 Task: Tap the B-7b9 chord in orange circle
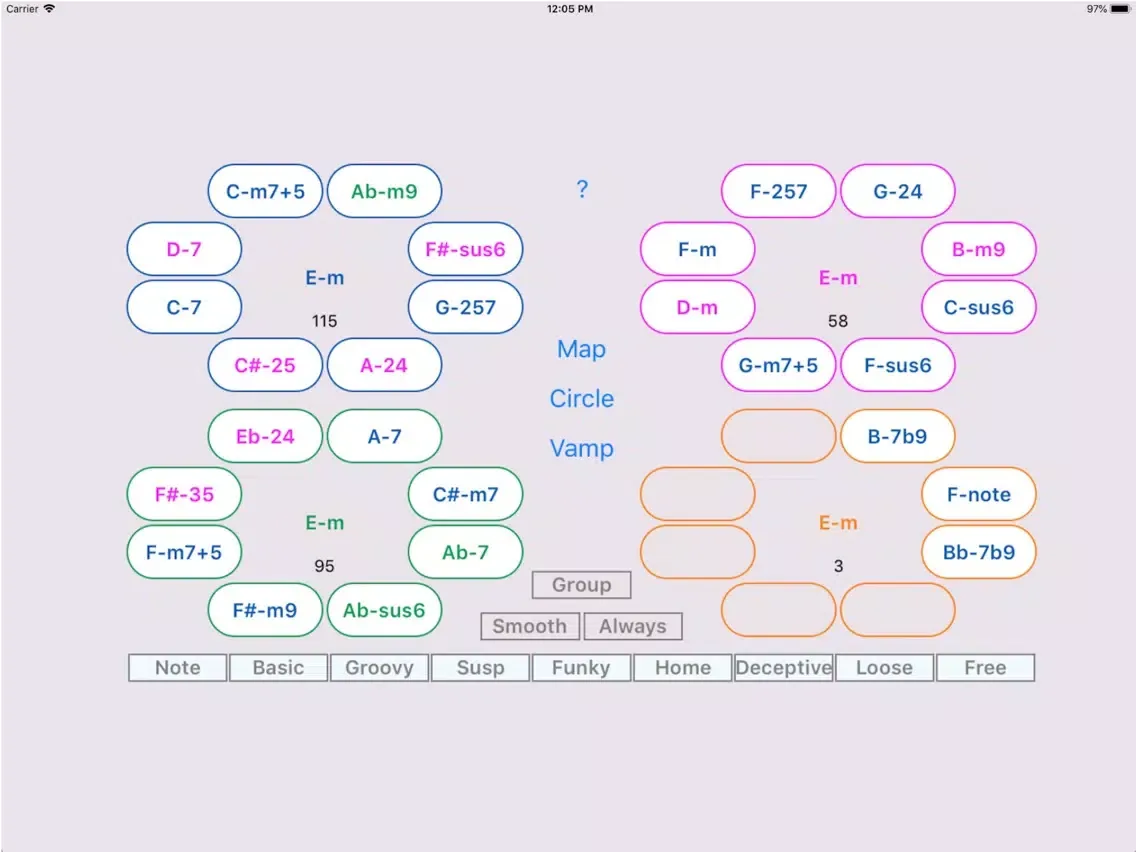pyautogui.click(x=898, y=436)
